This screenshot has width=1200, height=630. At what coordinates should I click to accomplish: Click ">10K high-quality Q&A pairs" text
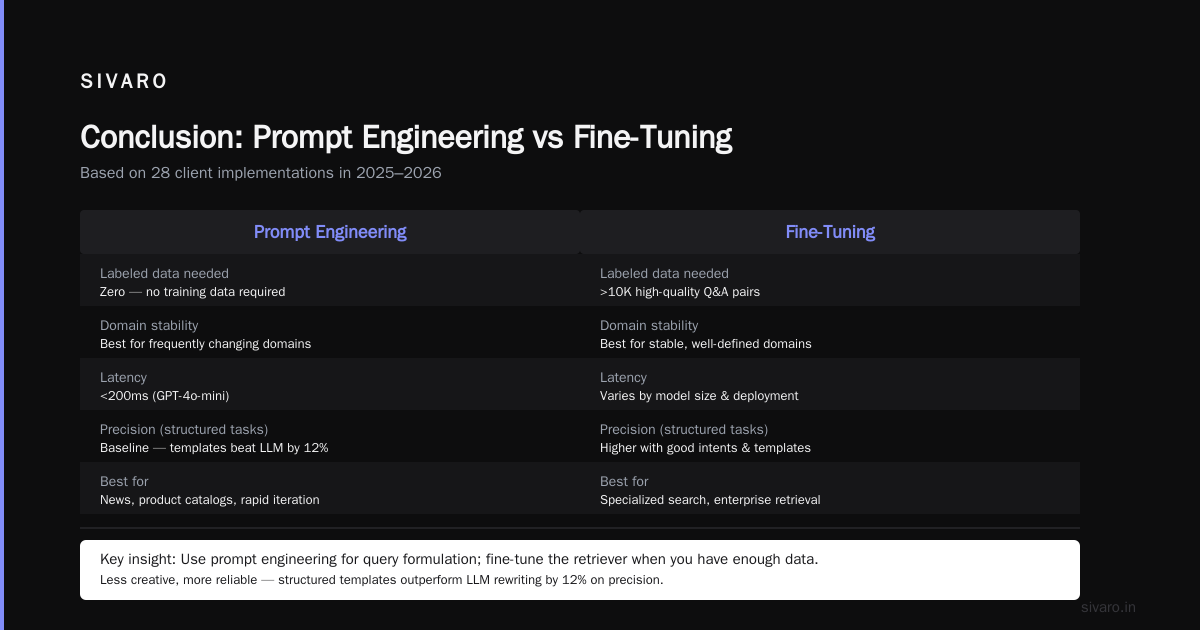click(680, 292)
